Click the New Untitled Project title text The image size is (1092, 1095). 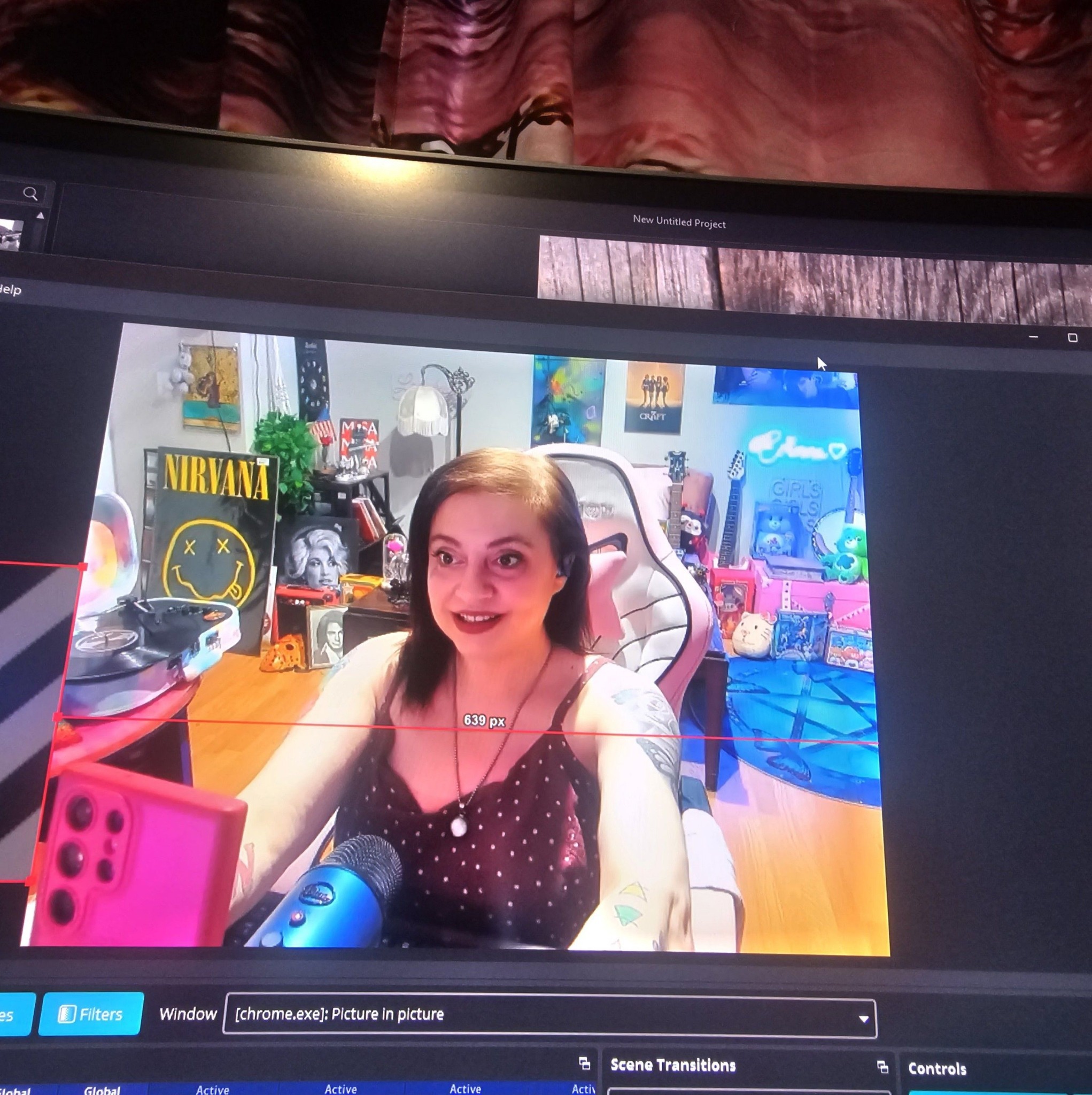[x=679, y=221]
